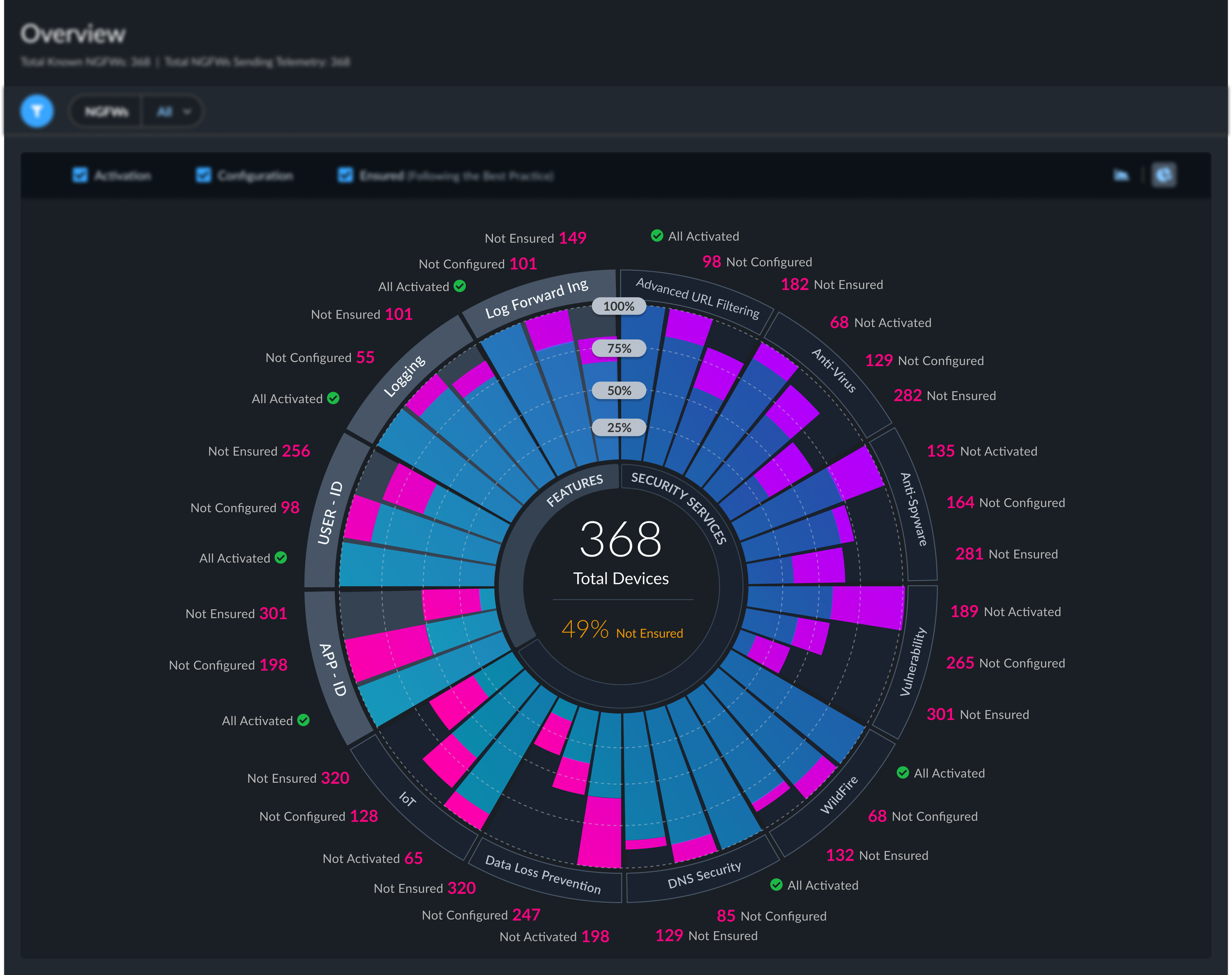Select the Logging segment label

(404, 376)
